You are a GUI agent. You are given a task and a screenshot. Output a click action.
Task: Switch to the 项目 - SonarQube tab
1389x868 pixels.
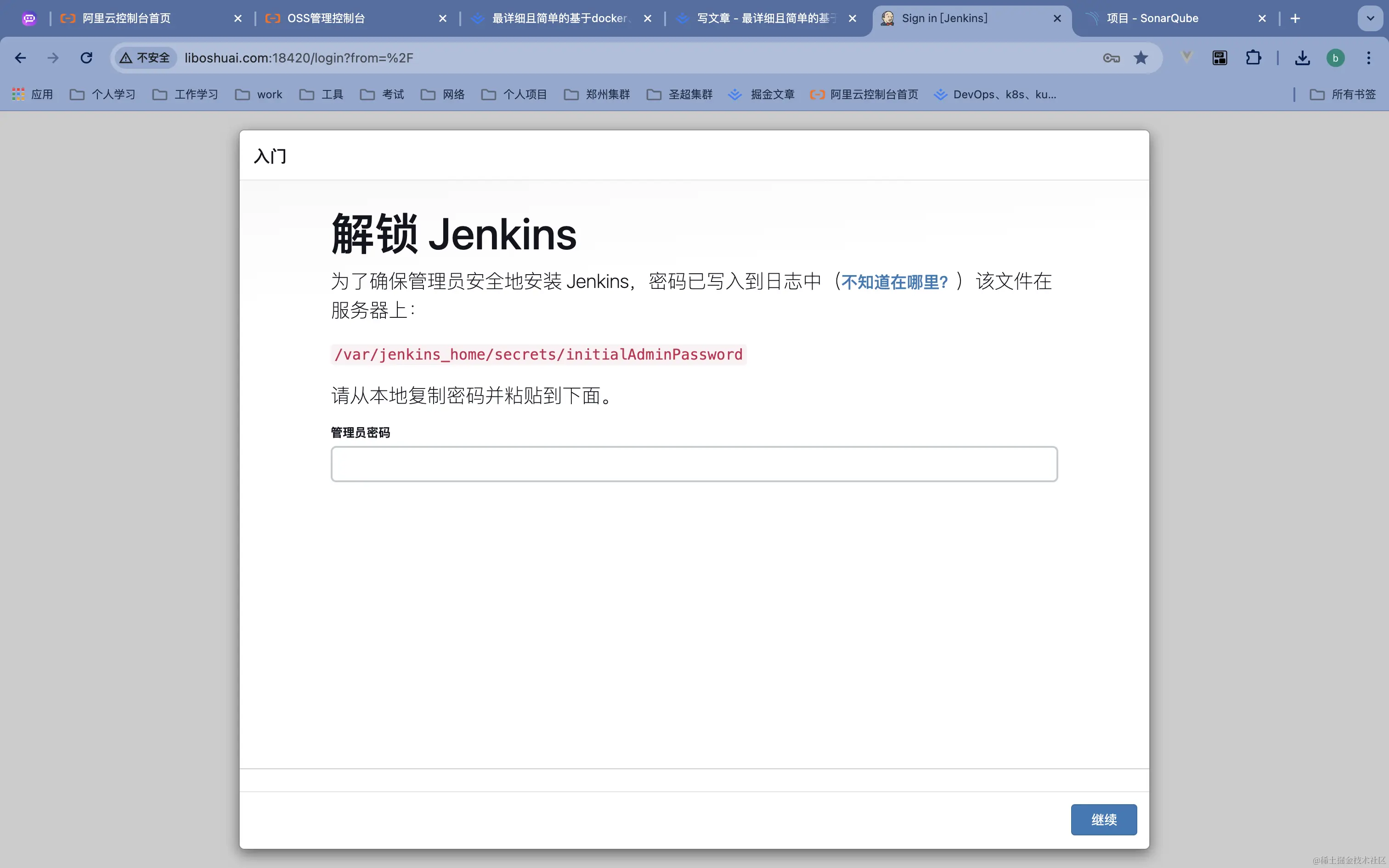1152,18
